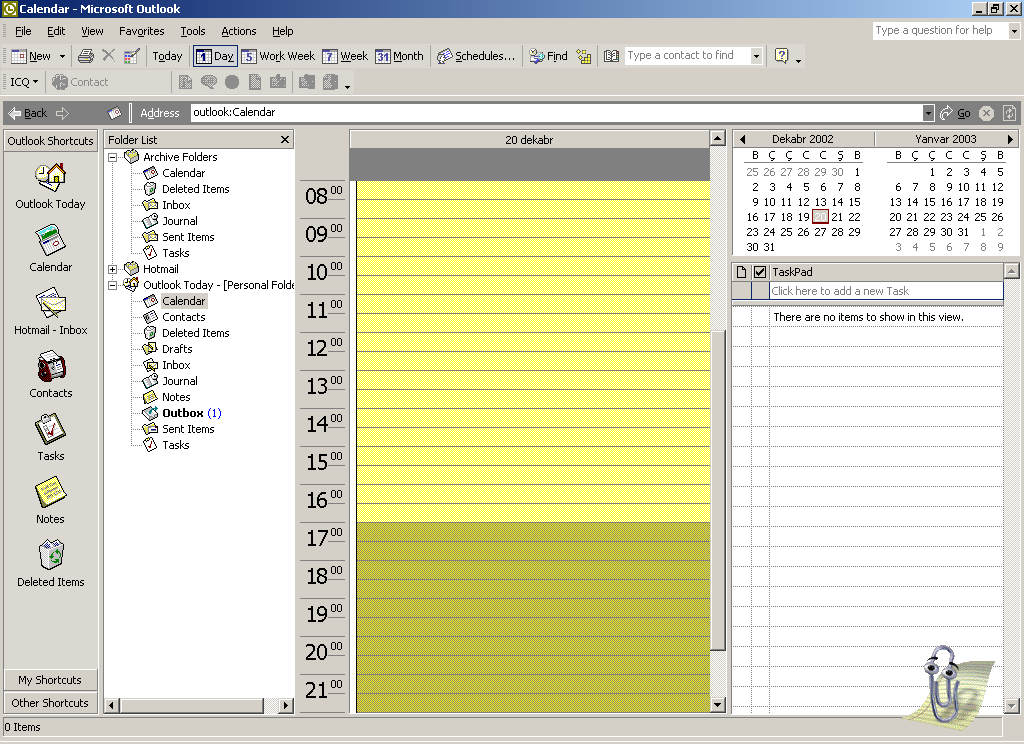Go to next month arrow in date navigator

(1010, 139)
